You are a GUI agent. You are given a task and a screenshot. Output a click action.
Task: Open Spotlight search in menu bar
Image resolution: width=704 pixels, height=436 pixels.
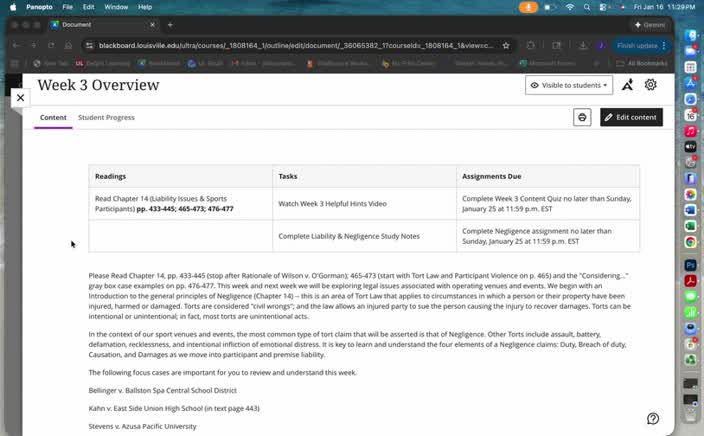click(587, 7)
